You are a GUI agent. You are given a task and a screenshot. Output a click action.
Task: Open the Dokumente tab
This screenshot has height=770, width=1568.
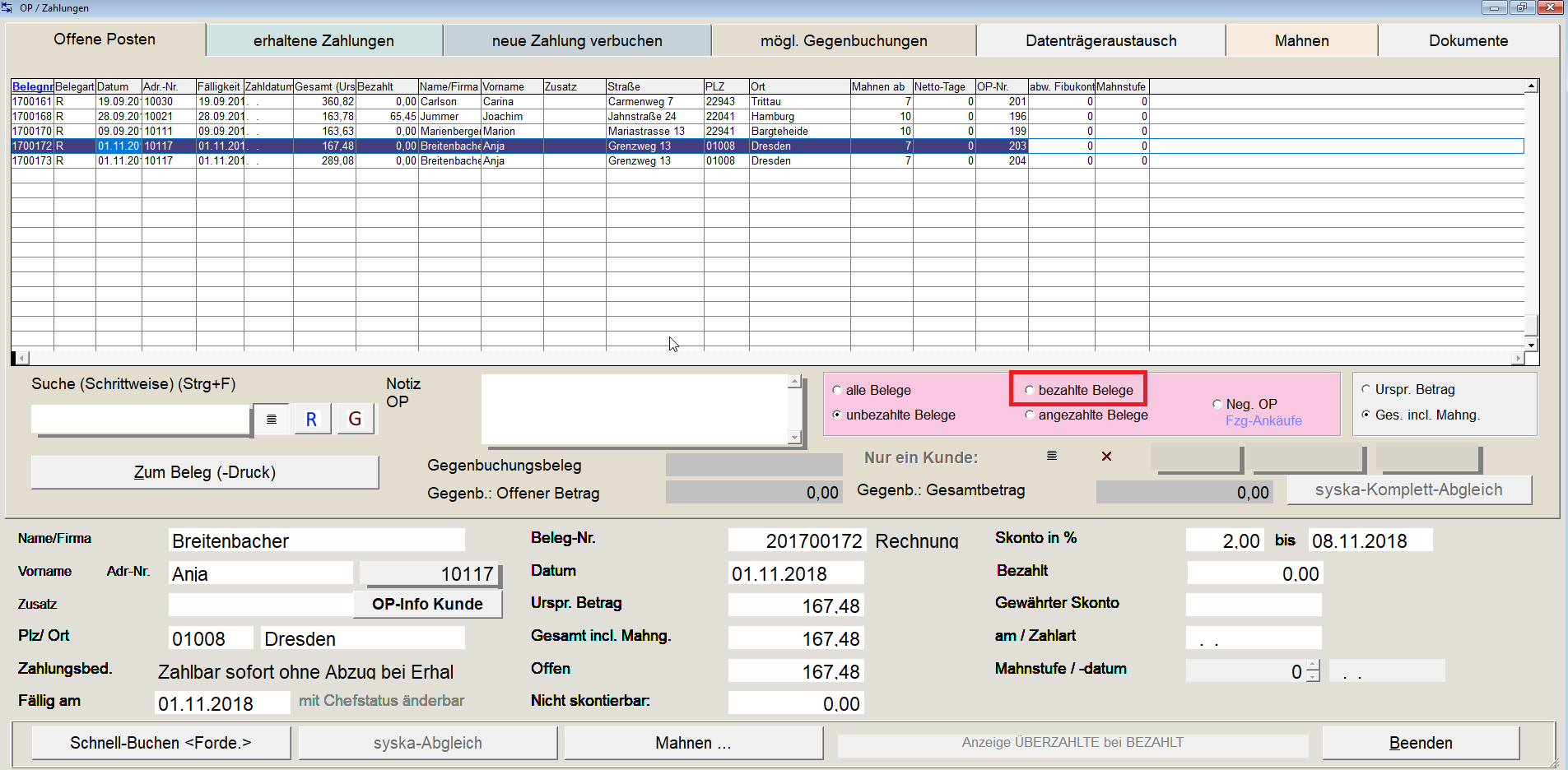click(x=1468, y=41)
